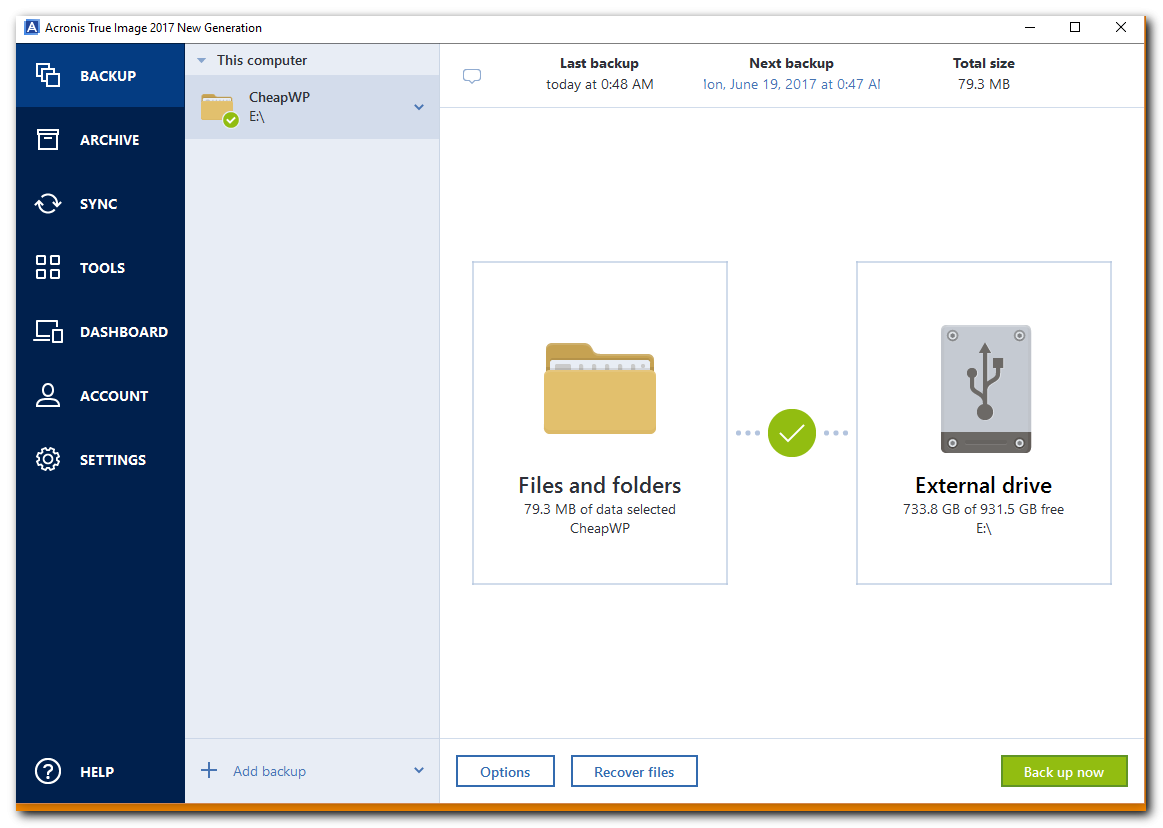The width and height of the screenshot is (1163, 828).
Task: Switch to the Backup tab
Action: pos(100,76)
